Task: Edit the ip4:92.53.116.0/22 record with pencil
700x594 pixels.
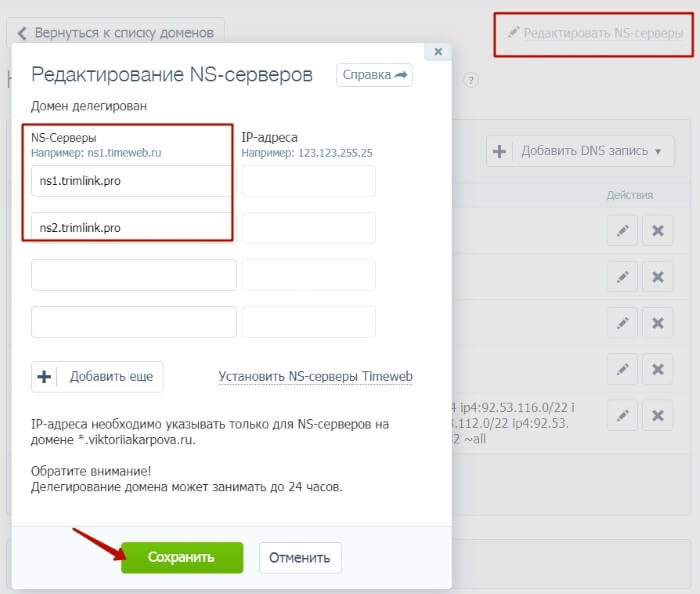Action: pyautogui.click(x=622, y=416)
